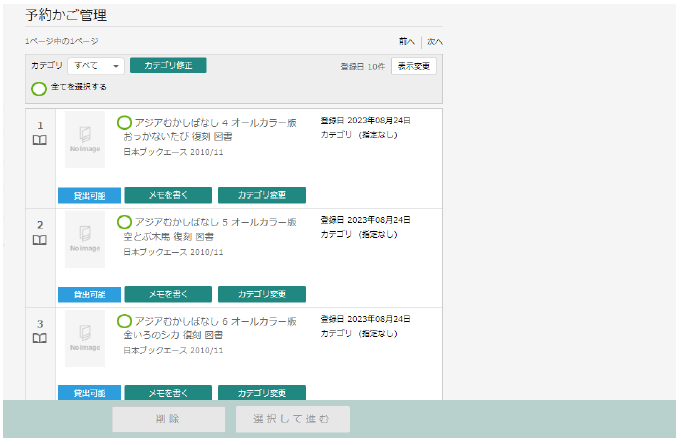The width and height of the screenshot is (681, 446).
Task: Click the book icon in row 1
Action: (x=40, y=140)
